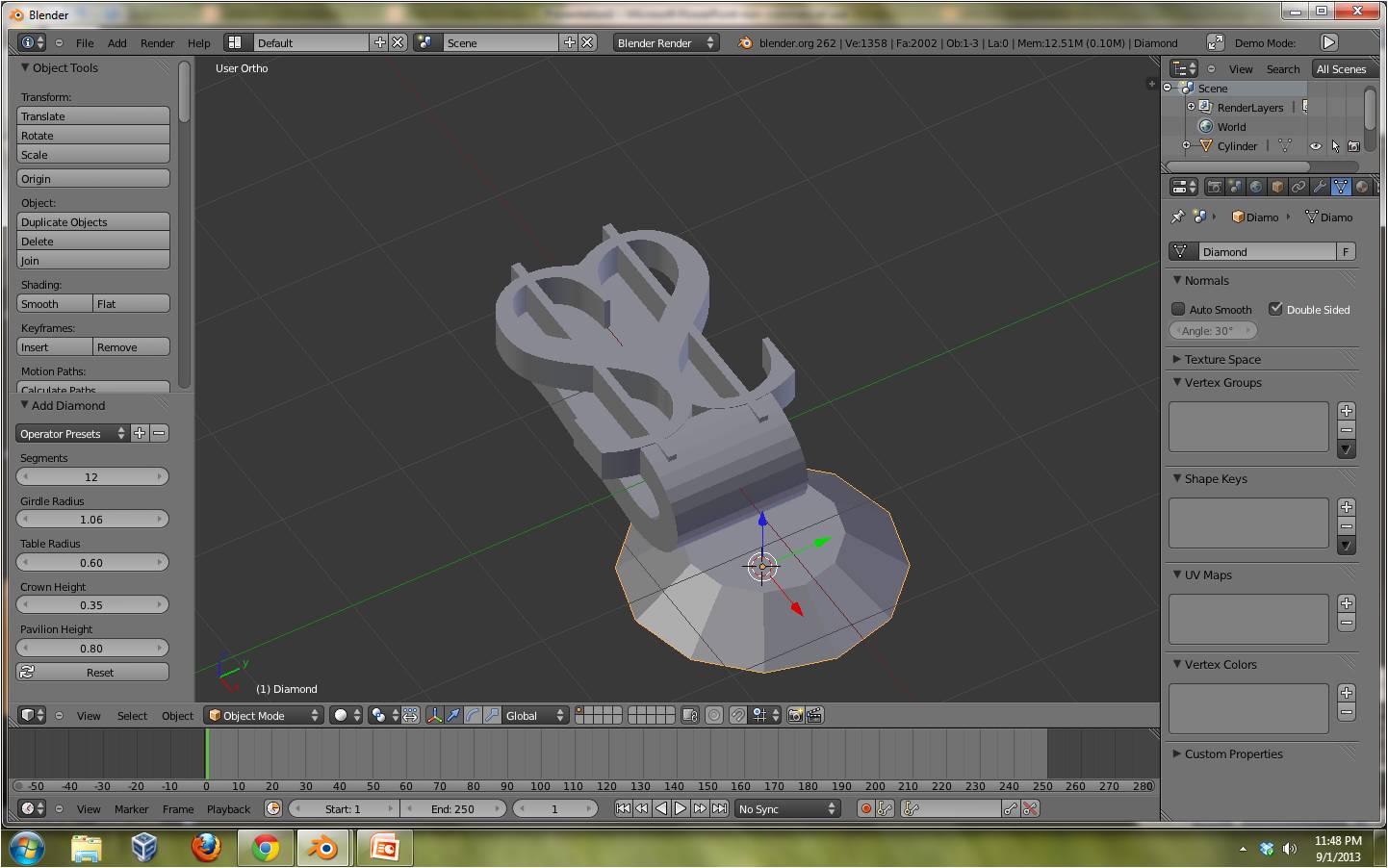1388x868 pixels.
Task: Open Render menu
Action: (x=157, y=43)
